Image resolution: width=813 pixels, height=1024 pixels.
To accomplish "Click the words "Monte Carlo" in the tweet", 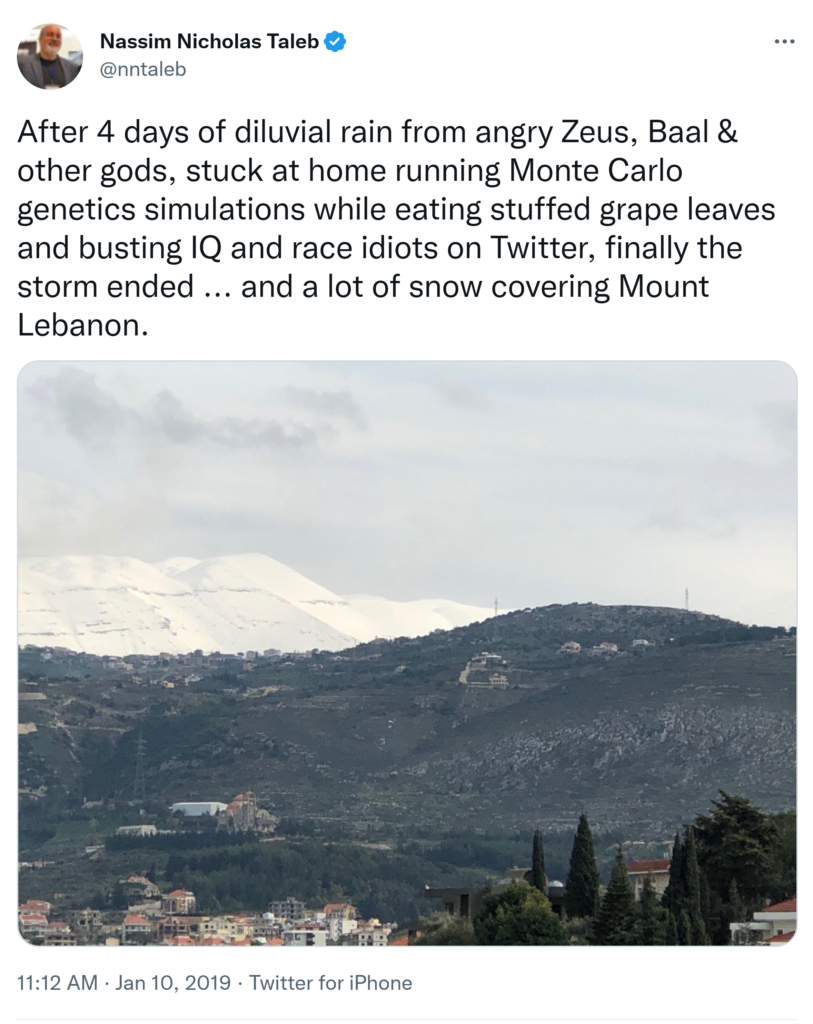I will (x=595, y=171).
